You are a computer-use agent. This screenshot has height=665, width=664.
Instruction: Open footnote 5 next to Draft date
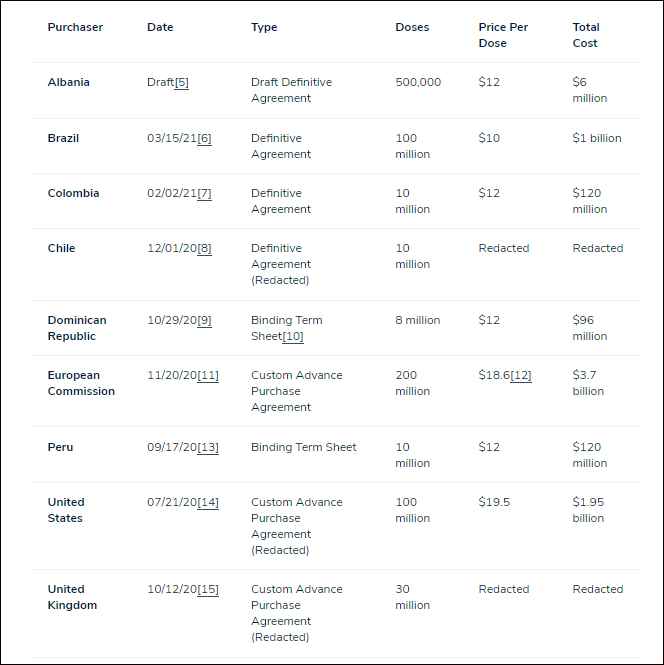click(181, 83)
